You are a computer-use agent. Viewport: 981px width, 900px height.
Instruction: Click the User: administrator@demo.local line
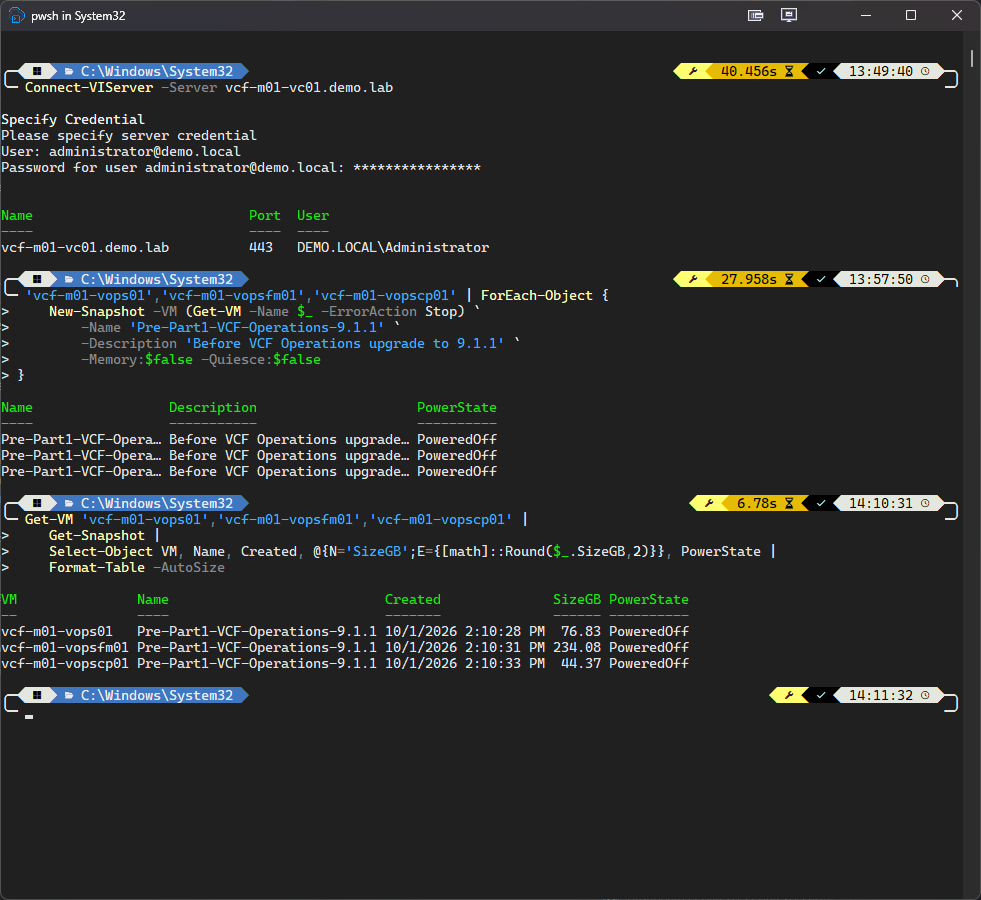(121, 151)
